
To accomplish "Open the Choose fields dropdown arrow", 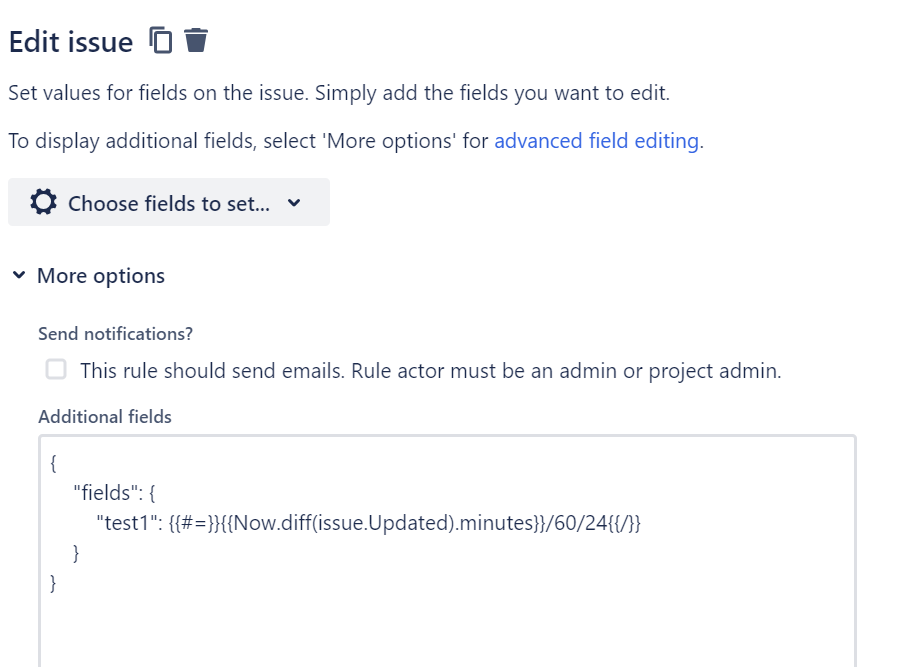I will [294, 203].
